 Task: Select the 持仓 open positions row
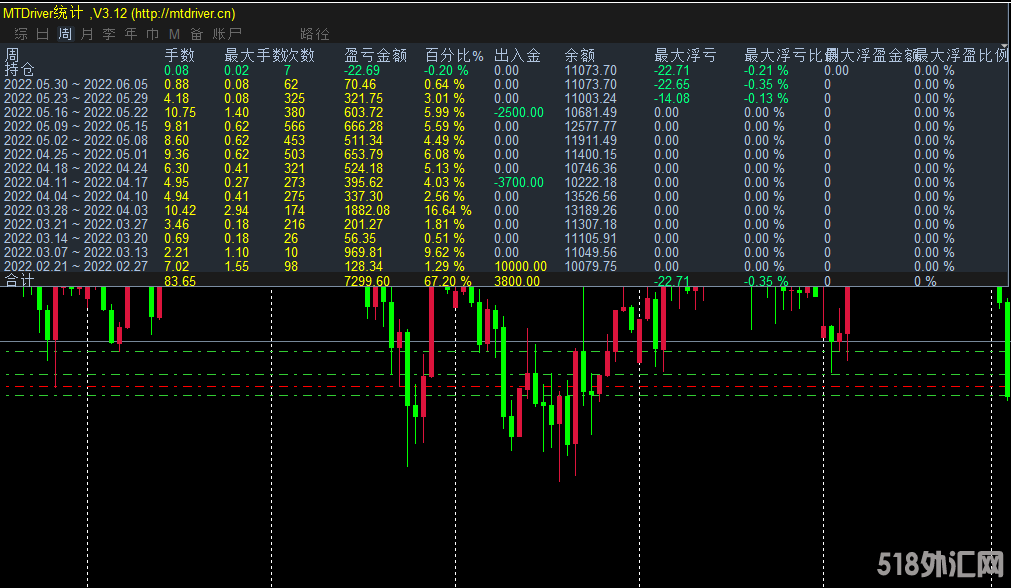point(19,70)
